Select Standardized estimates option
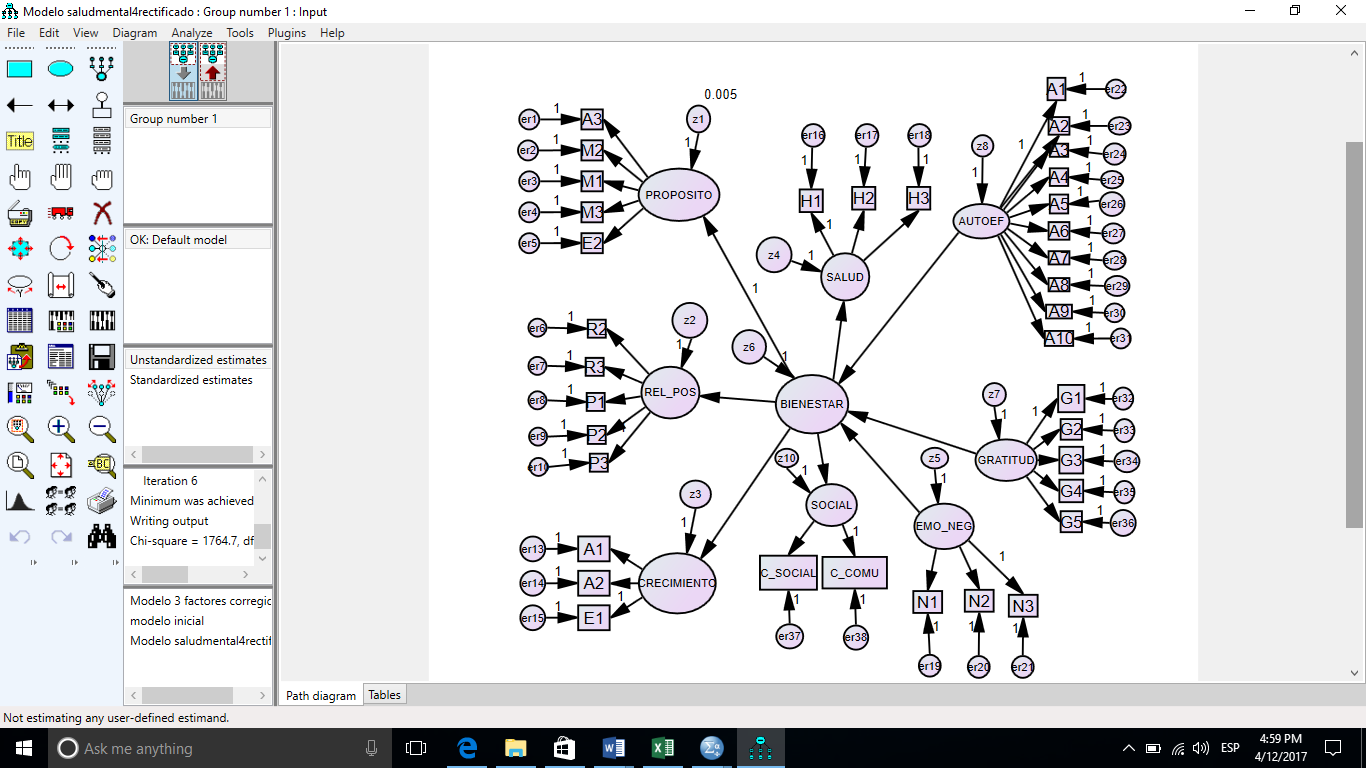 (191, 380)
